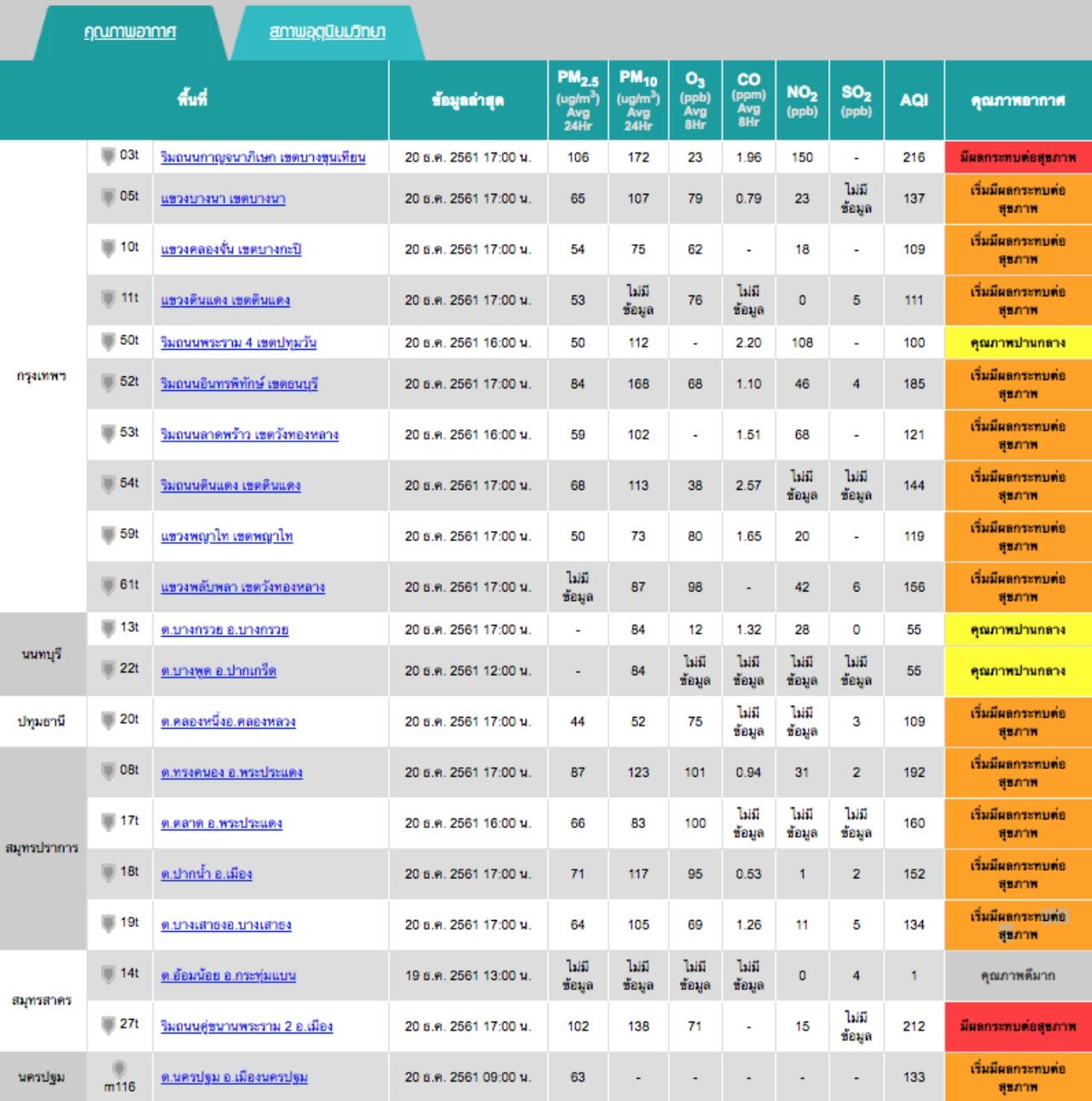Select the สมุทรปราการ province cell

pyautogui.click(x=43, y=848)
